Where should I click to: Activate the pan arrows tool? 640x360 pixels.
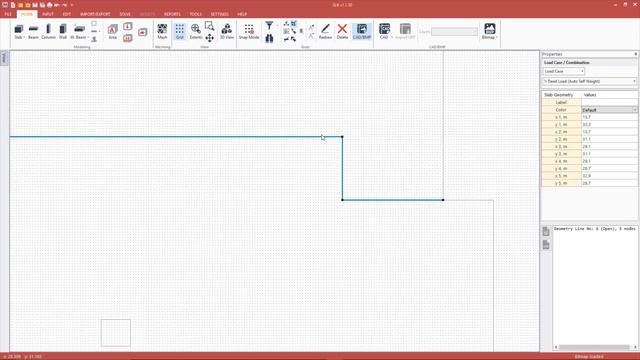209,38
